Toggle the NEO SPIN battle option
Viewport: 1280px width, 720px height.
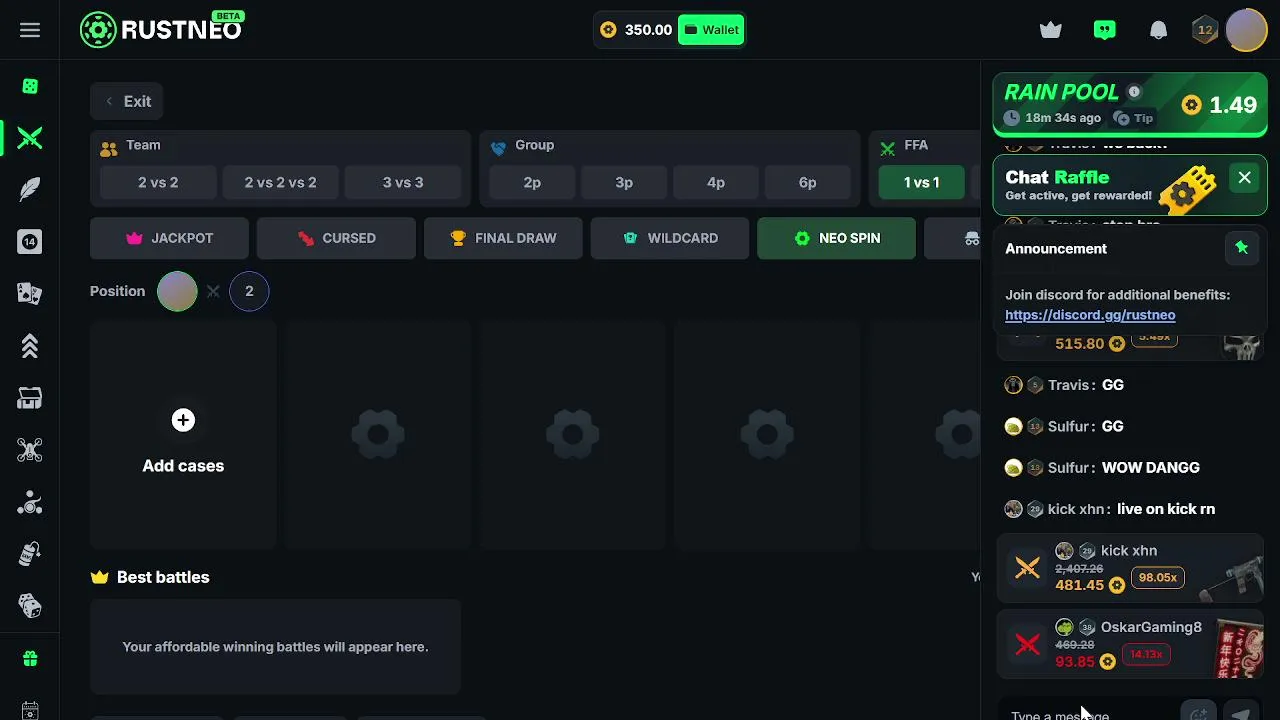click(x=836, y=238)
